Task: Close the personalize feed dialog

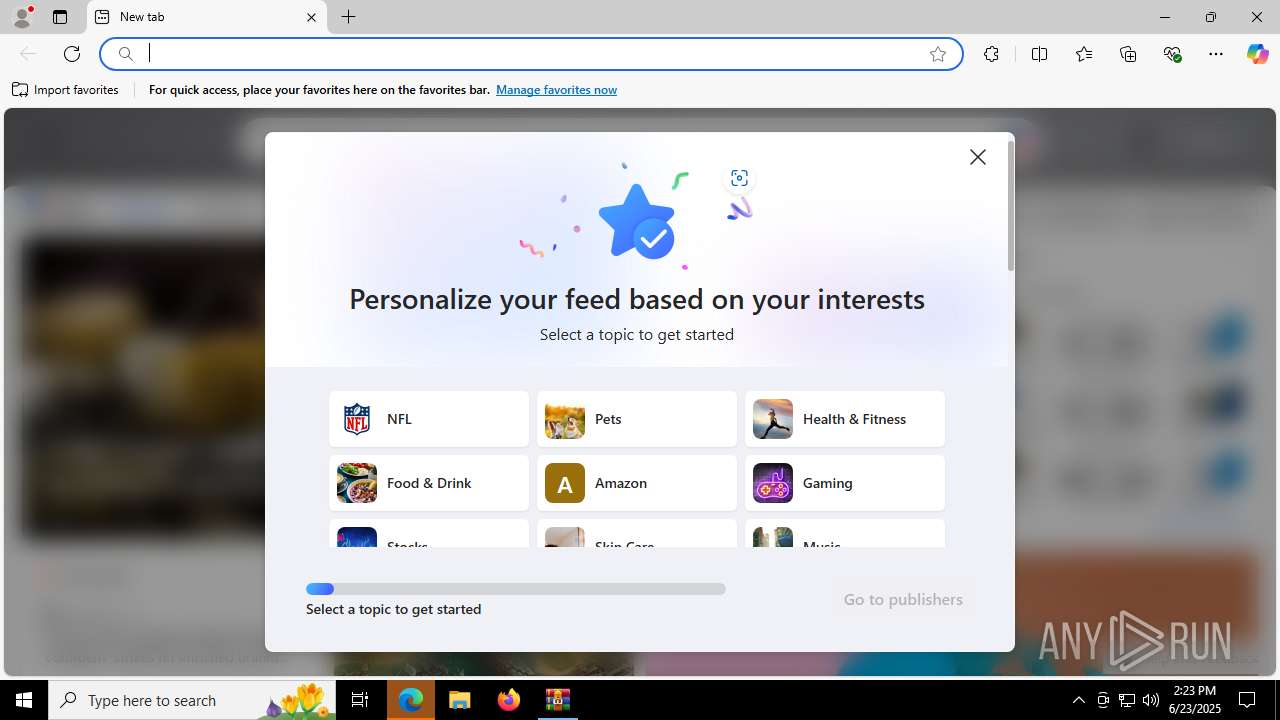Action: tap(978, 157)
